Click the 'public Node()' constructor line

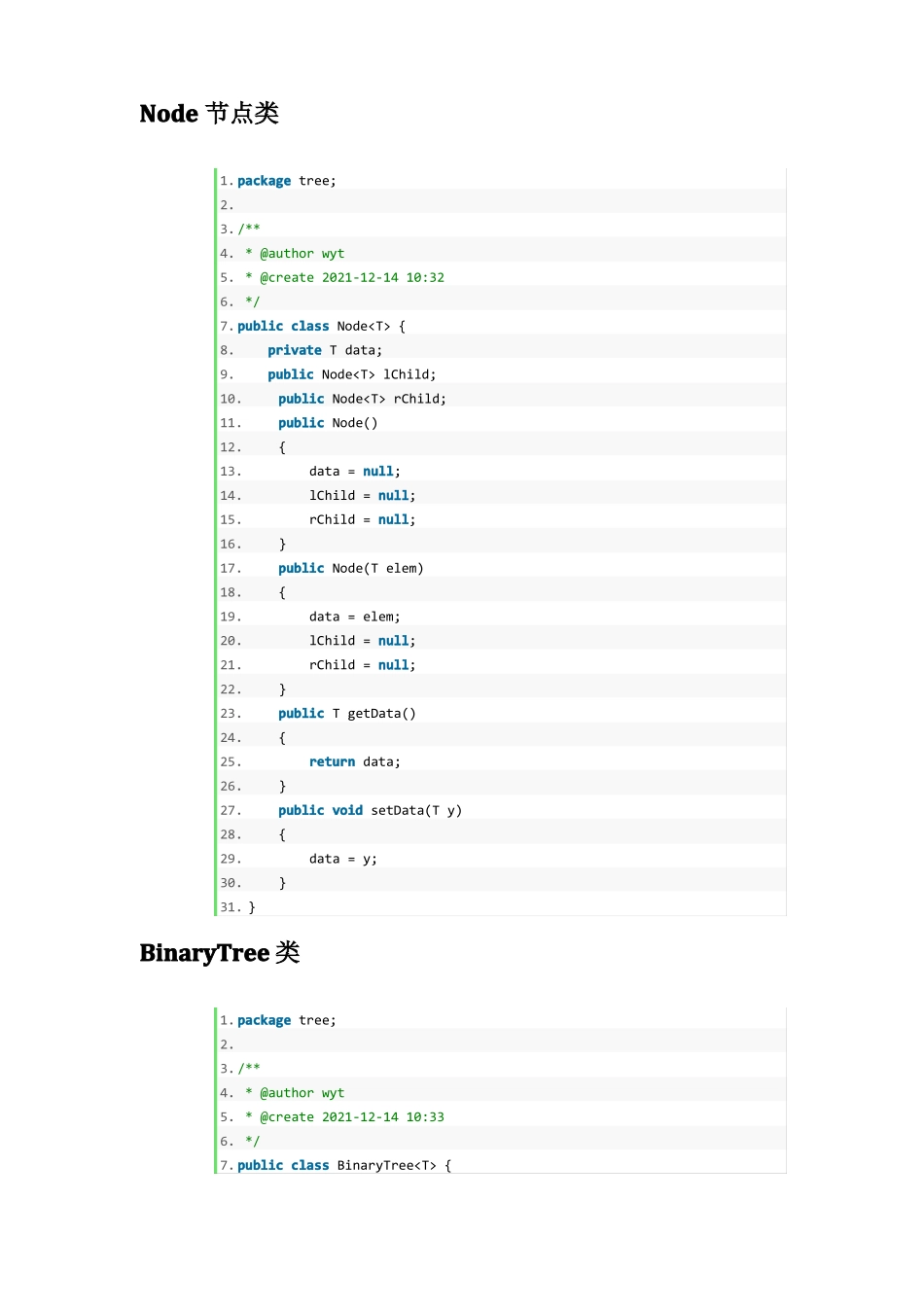click(328, 424)
